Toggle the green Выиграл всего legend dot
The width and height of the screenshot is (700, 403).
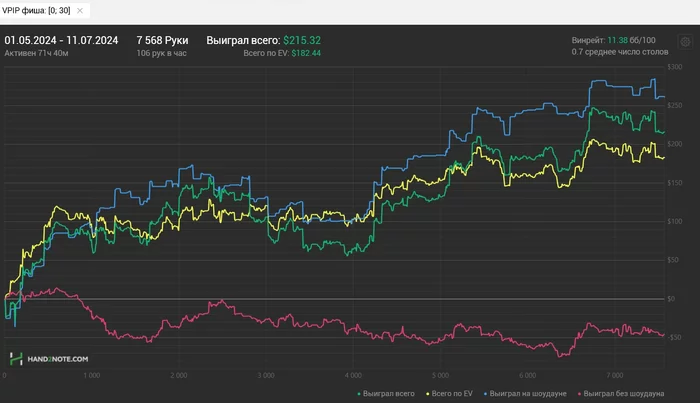pos(357,393)
